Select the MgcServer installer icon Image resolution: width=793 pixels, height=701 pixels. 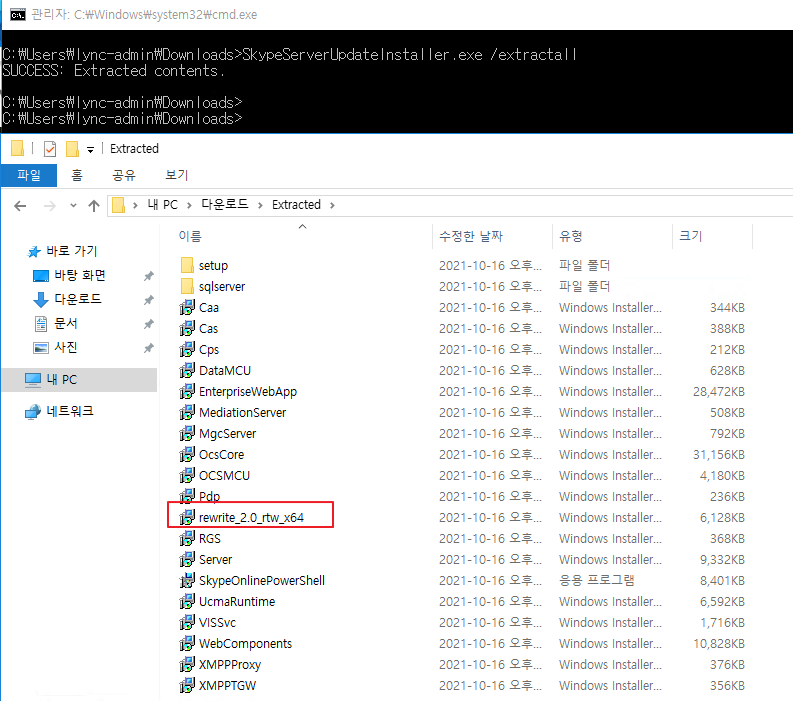pyautogui.click(x=187, y=433)
